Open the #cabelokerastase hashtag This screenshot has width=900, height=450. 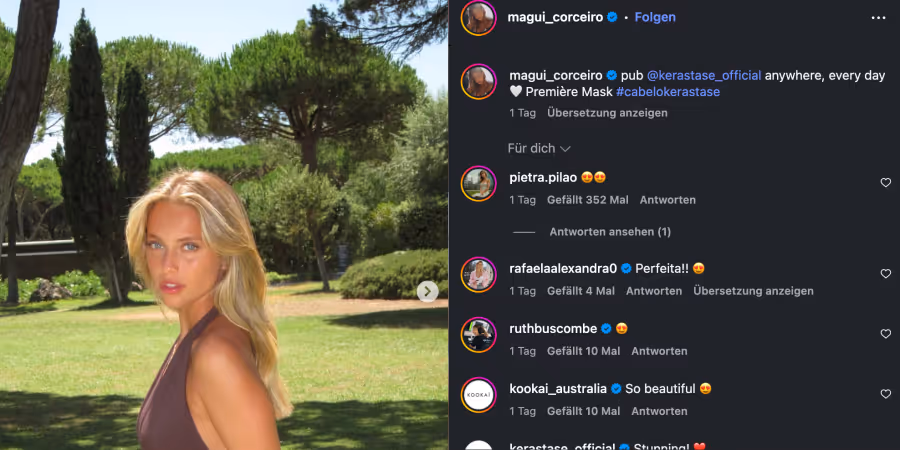coord(668,92)
